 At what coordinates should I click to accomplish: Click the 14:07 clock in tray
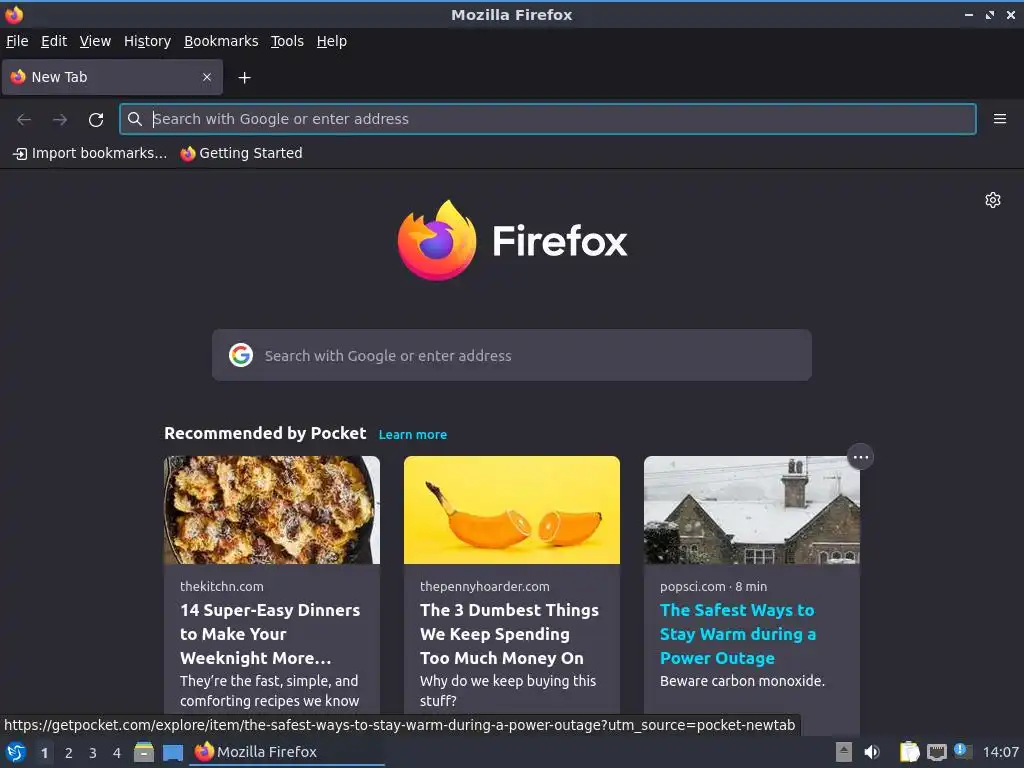click(1000, 752)
